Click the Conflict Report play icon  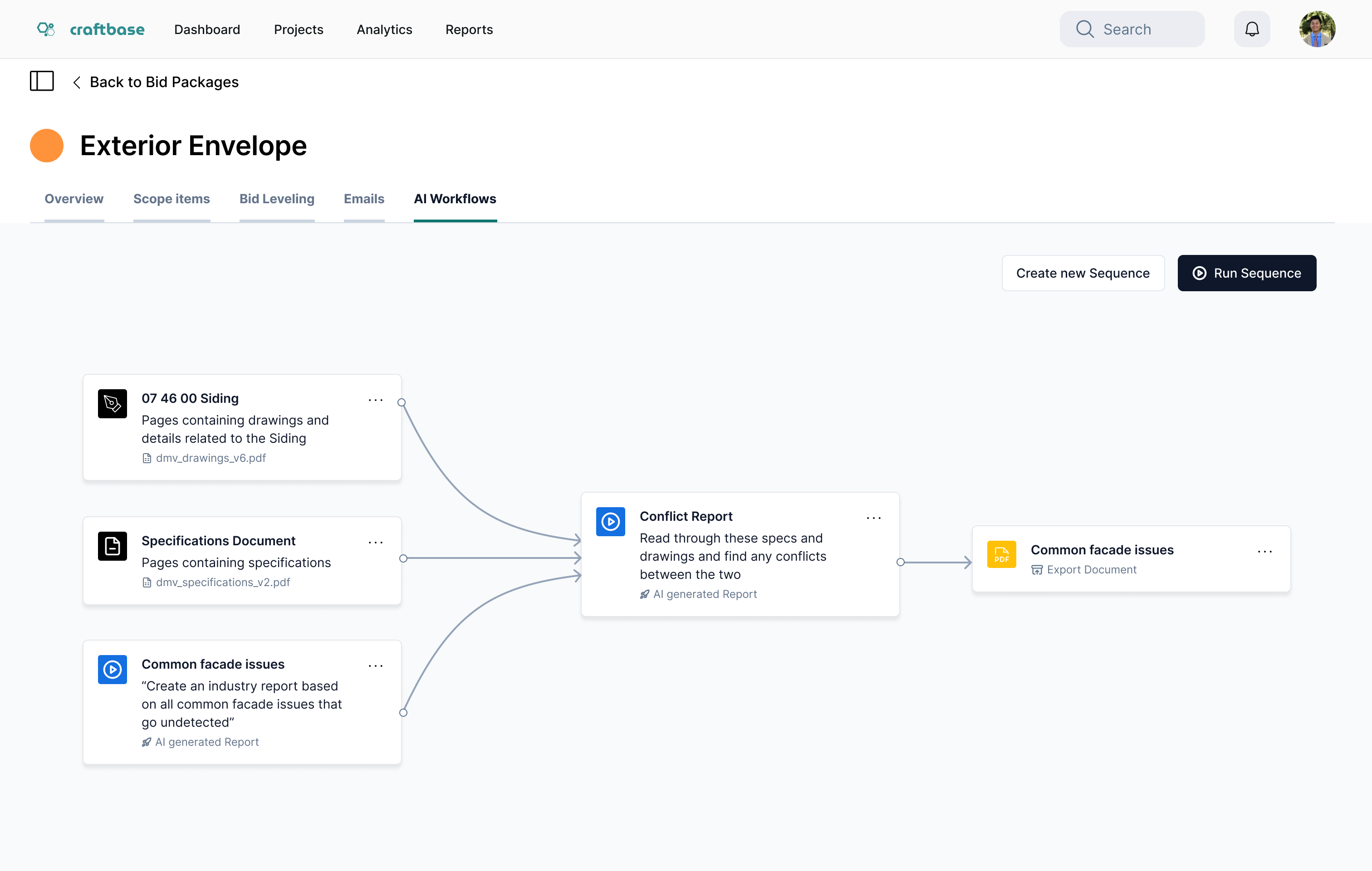coord(610,521)
